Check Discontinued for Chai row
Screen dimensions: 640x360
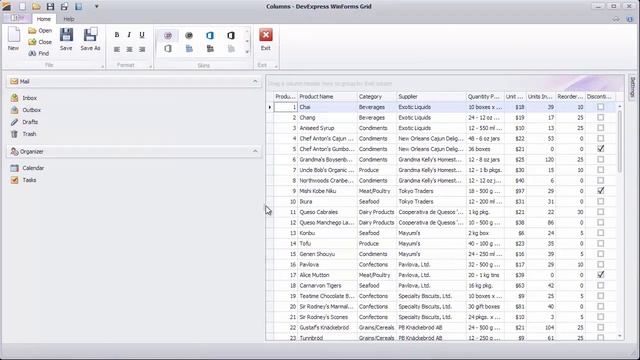pos(600,107)
